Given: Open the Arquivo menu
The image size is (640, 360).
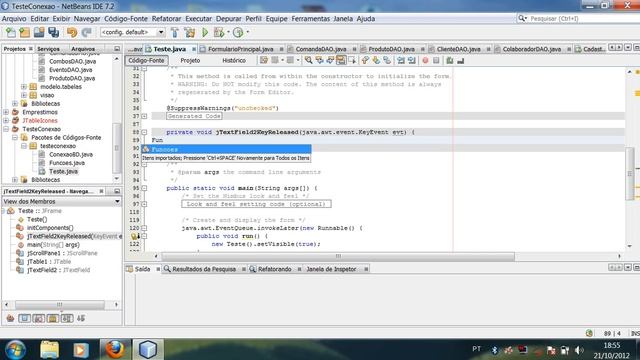Looking at the screenshot, I should 14,19.
